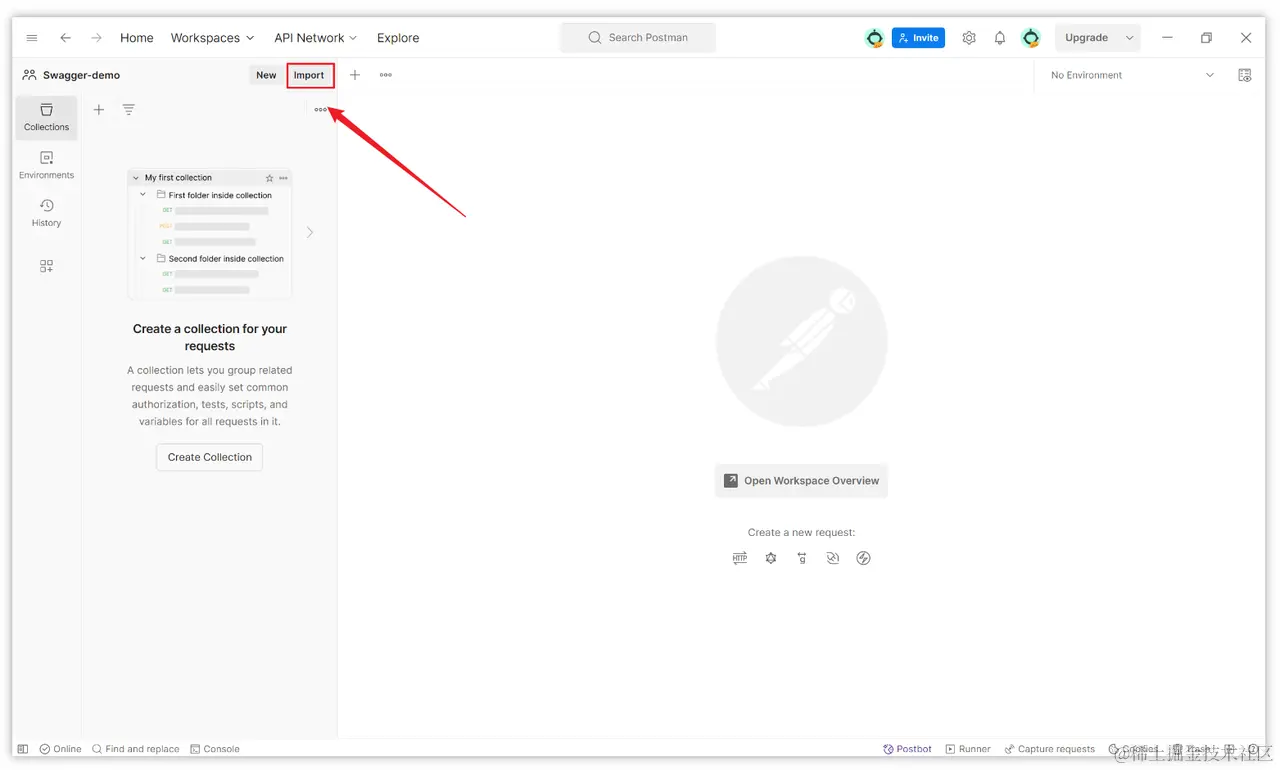The width and height of the screenshot is (1280, 770).
Task: Go to Home
Action: pos(137,38)
